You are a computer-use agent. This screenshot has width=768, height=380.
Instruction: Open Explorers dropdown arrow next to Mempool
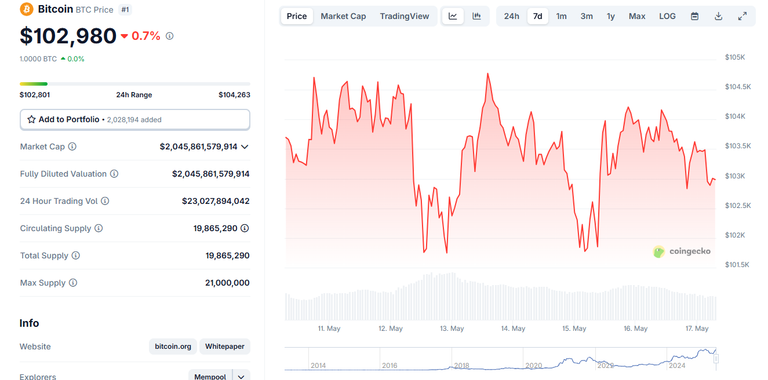pos(241,377)
